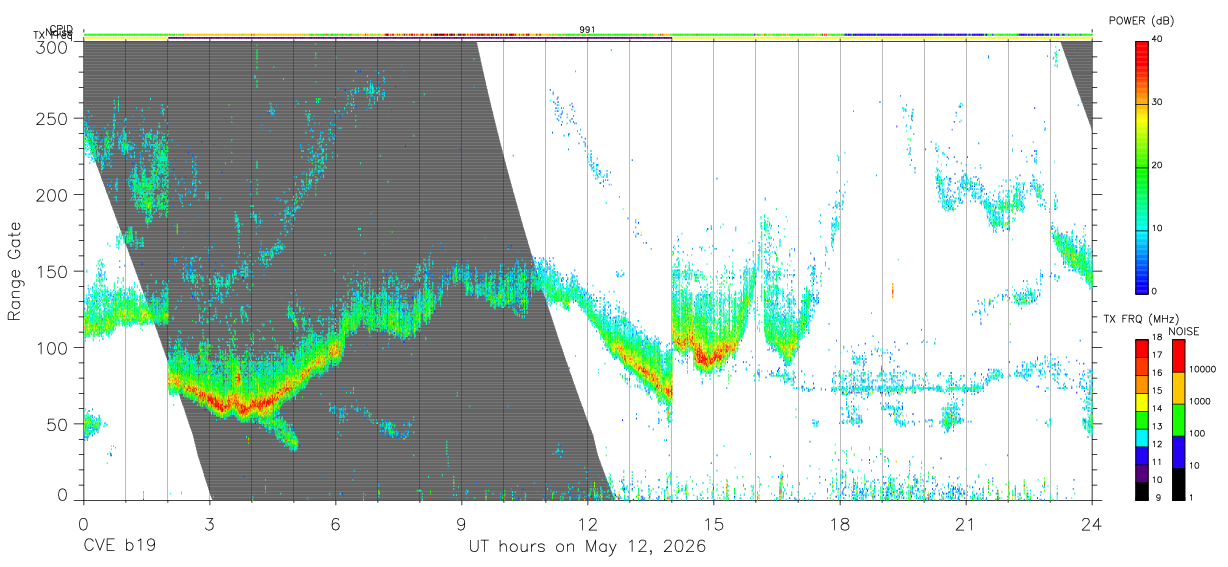
Task: Click the CVE b19 radar beam label
Action: tap(119, 547)
